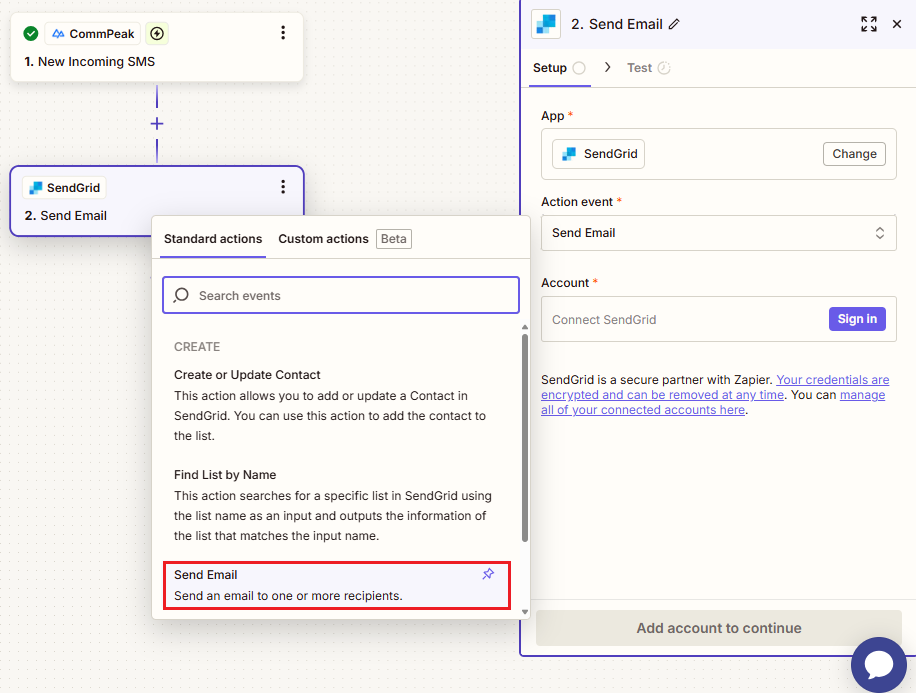Open the SendGrid step three-dot menu
Image resolution: width=916 pixels, height=693 pixels.
[x=283, y=187]
